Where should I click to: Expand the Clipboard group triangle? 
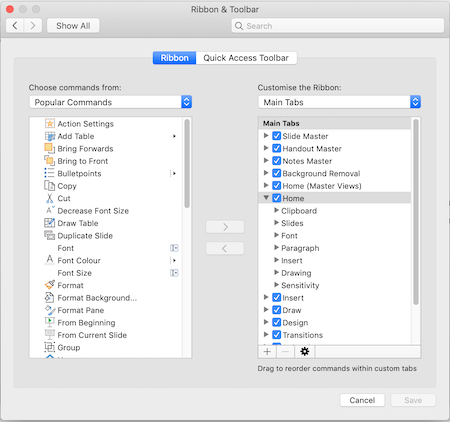[276, 210]
